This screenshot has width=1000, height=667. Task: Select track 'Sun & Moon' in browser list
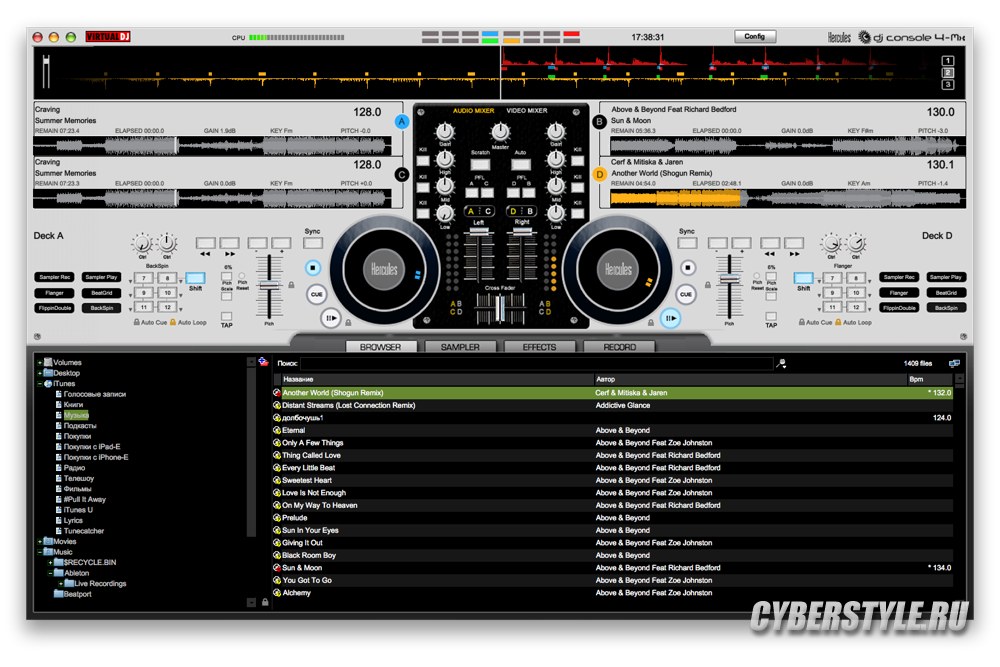(612, 568)
